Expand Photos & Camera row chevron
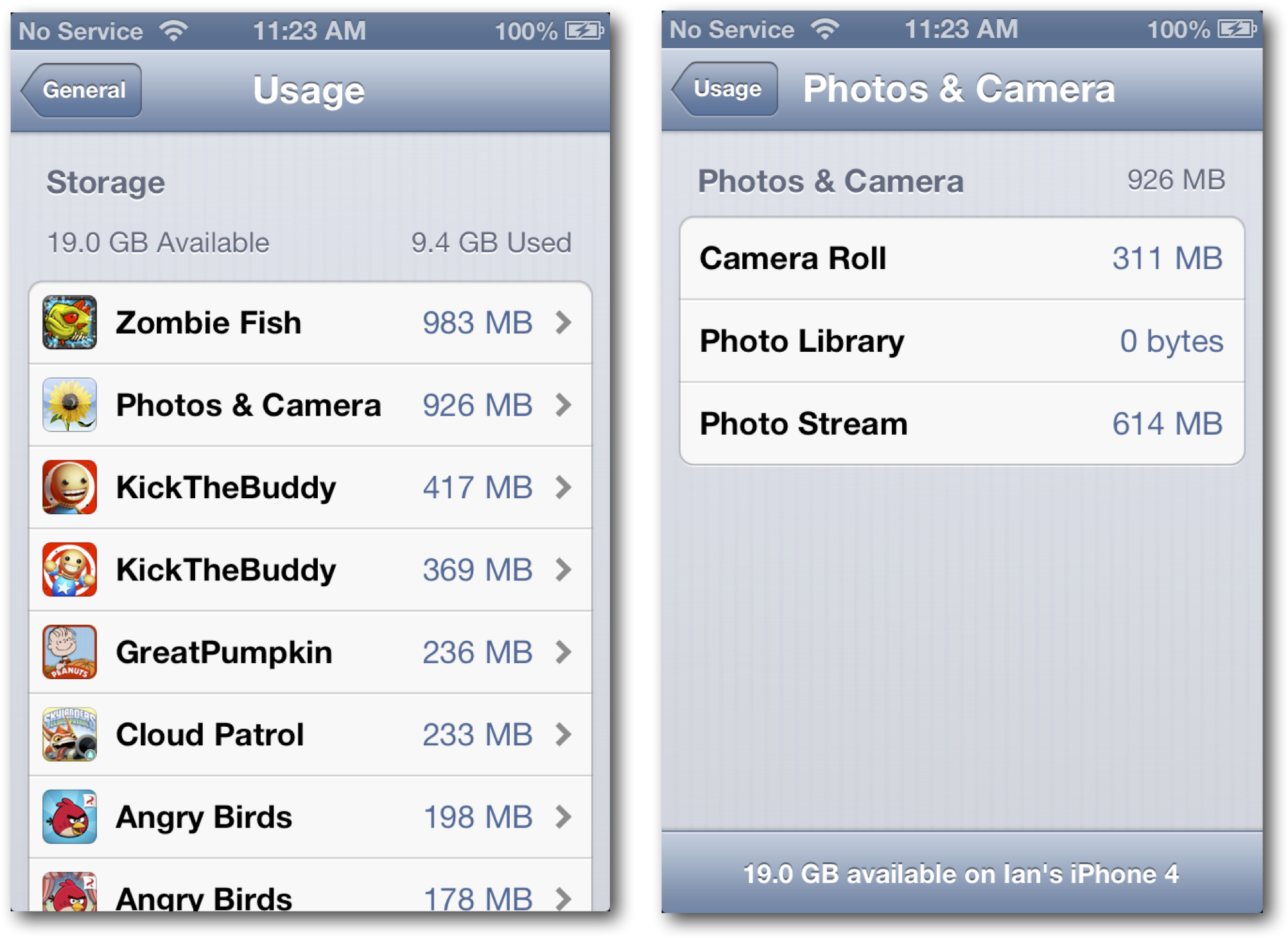The width and height of the screenshot is (1288, 938). [x=563, y=404]
